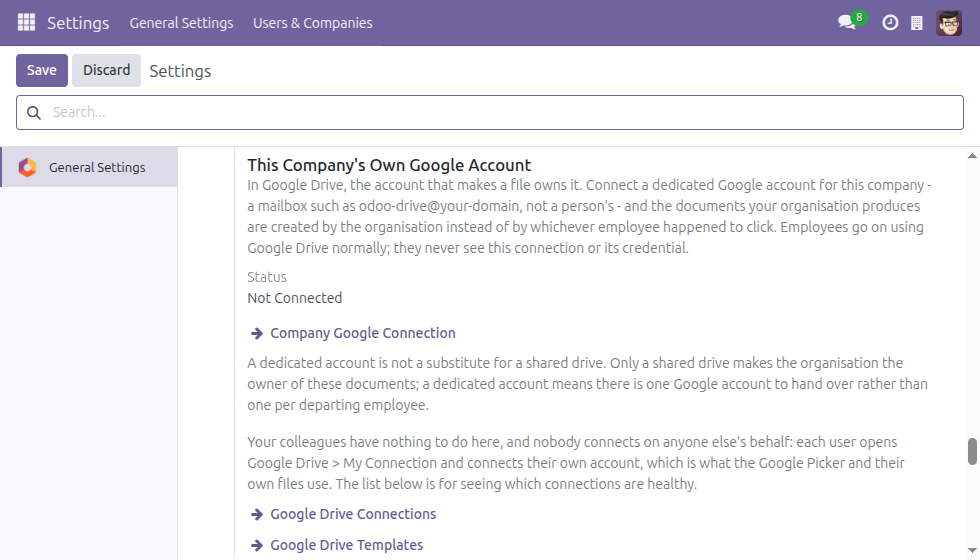Open the apps grid menu

click(26, 22)
